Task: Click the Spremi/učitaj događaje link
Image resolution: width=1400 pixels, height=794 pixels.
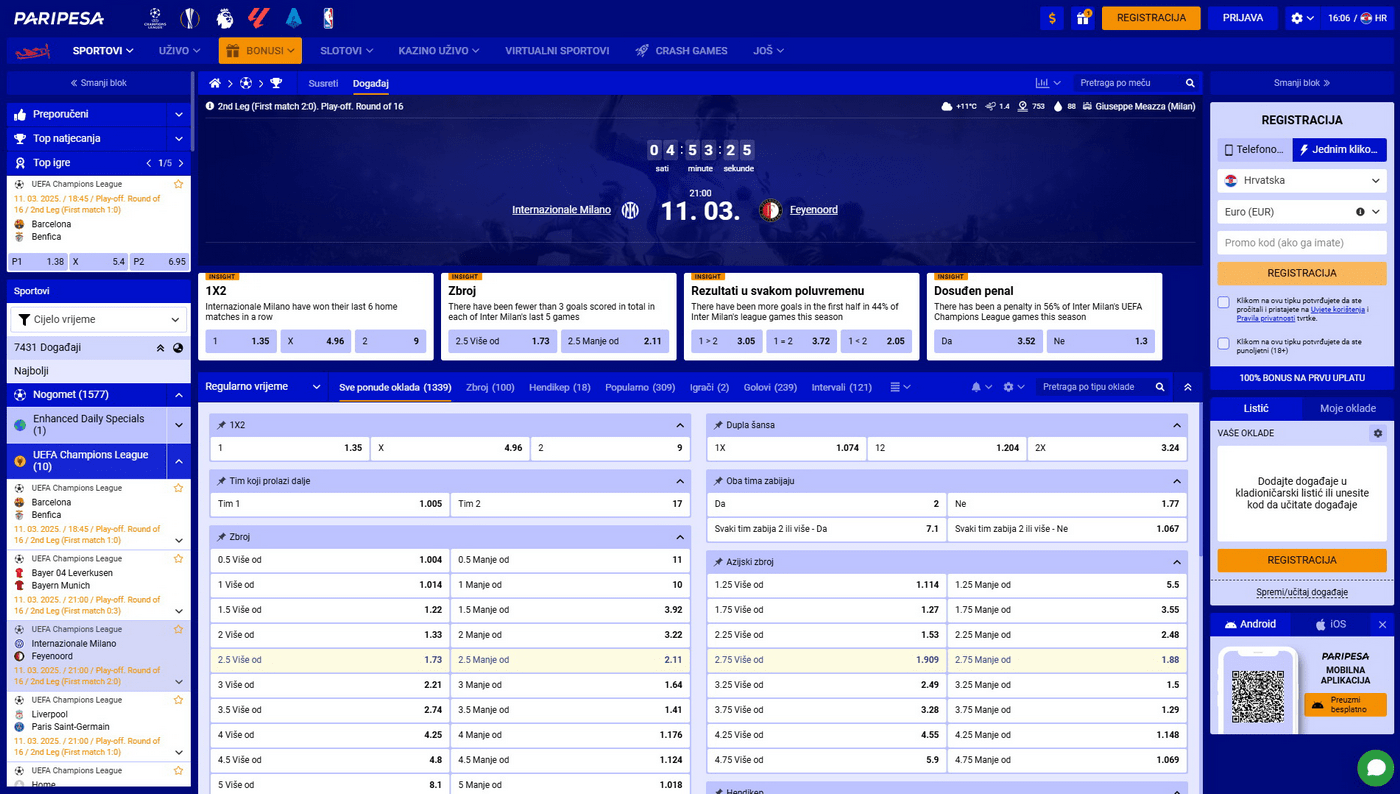Action: (x=1301, y=592)
